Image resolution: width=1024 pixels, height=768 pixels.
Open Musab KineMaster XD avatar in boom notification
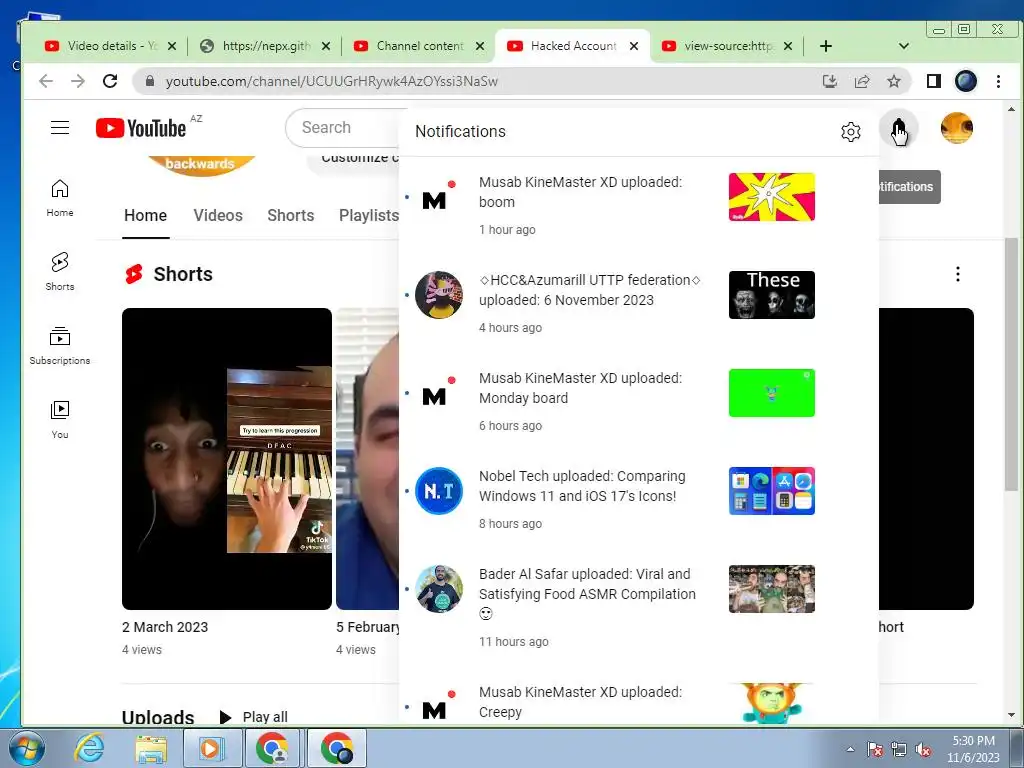436,197
